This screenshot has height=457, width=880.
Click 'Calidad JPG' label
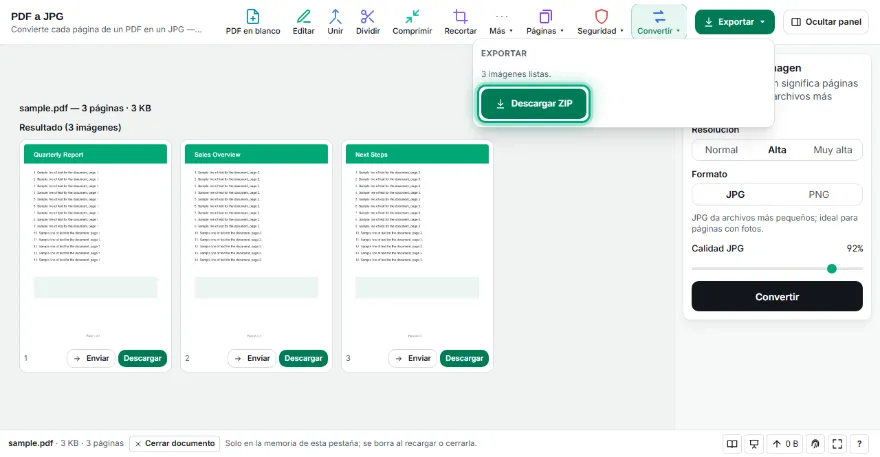click(x=717, y=249)
